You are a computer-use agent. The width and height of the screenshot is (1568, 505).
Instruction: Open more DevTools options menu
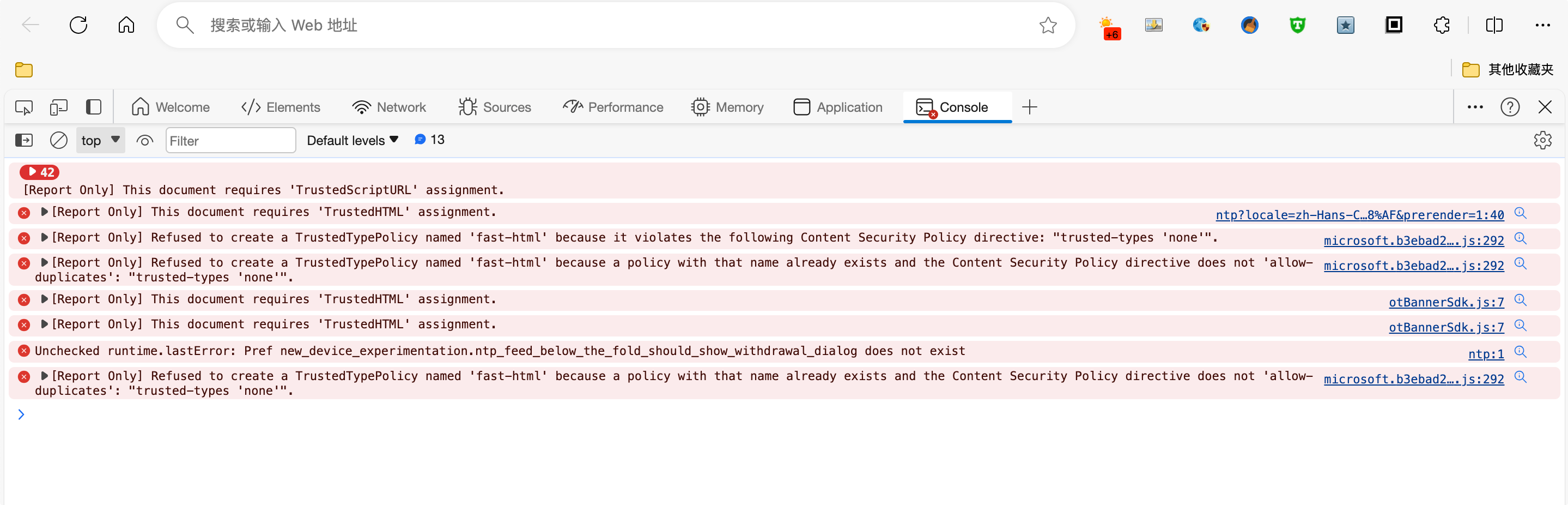click(x=1475, y=106)
